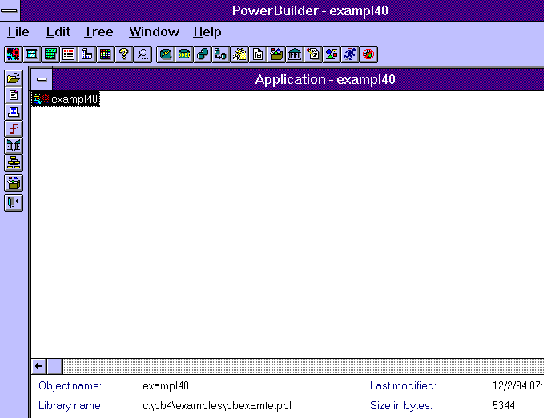The height and width of the screenshot is (418, 544).
Task: Click the blank document page icon in PowerBar
Action: pos(258,54)
